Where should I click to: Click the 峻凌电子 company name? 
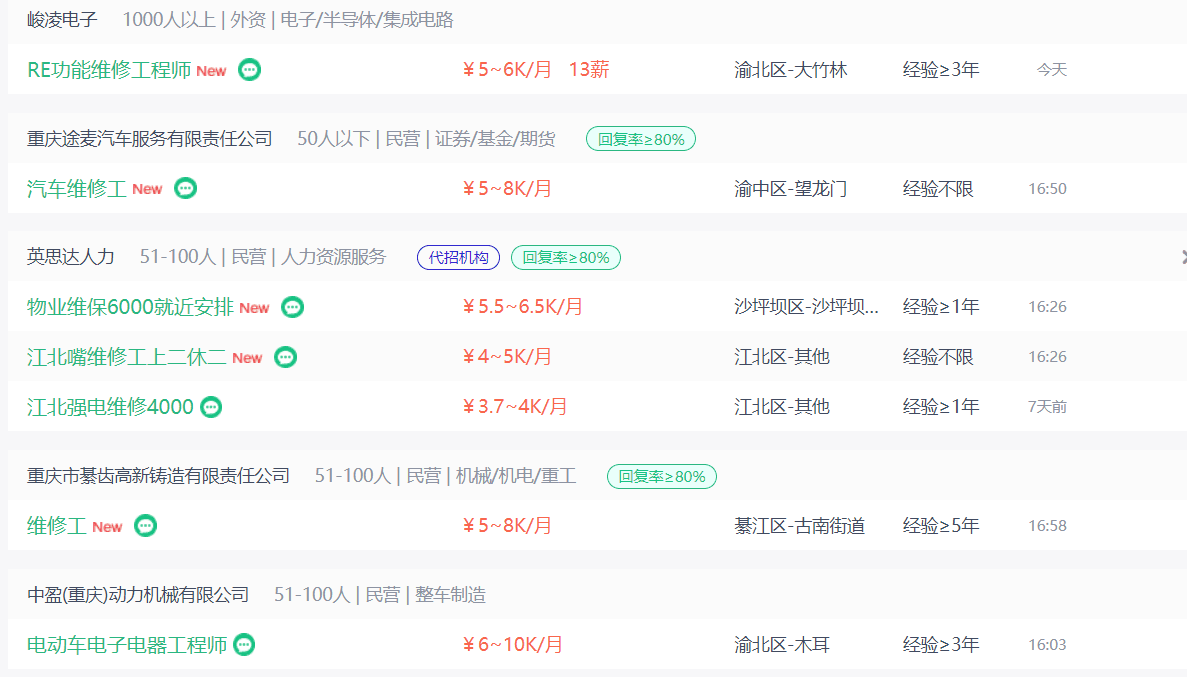pos(62,20)
